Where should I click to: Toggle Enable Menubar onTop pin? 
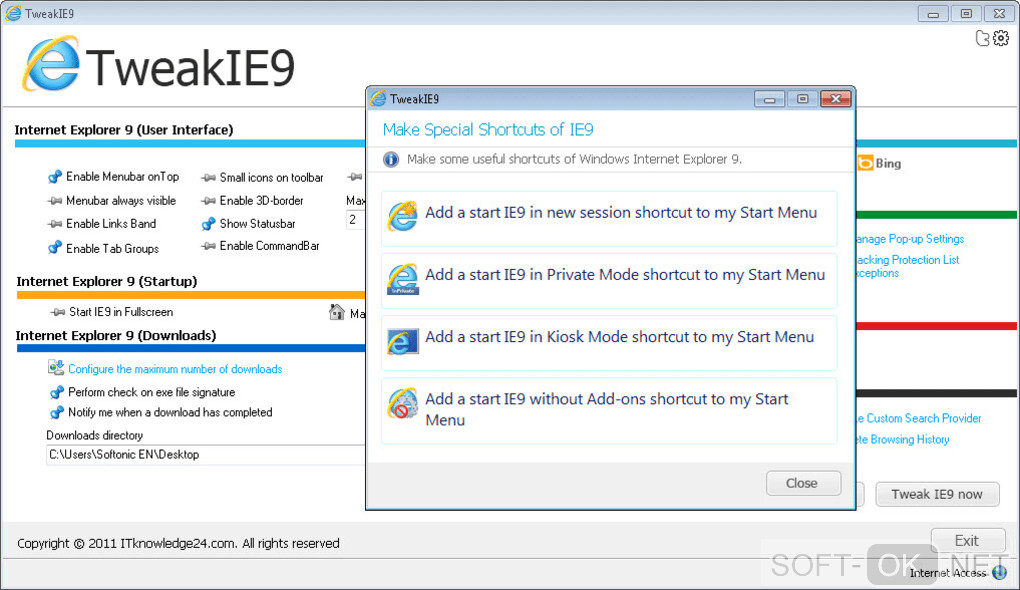[55, 177]
